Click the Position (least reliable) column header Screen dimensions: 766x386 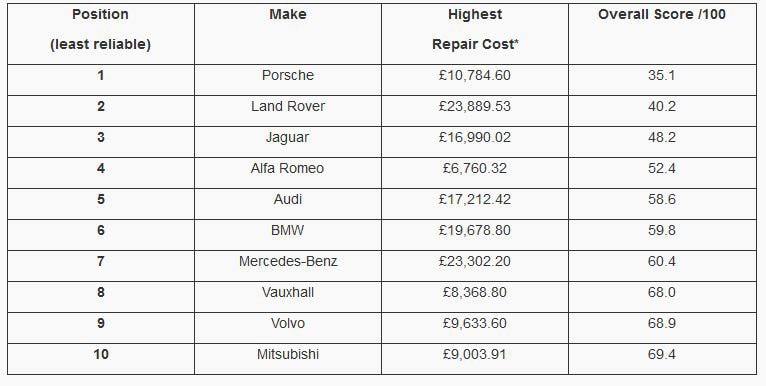tap(101, 34)
